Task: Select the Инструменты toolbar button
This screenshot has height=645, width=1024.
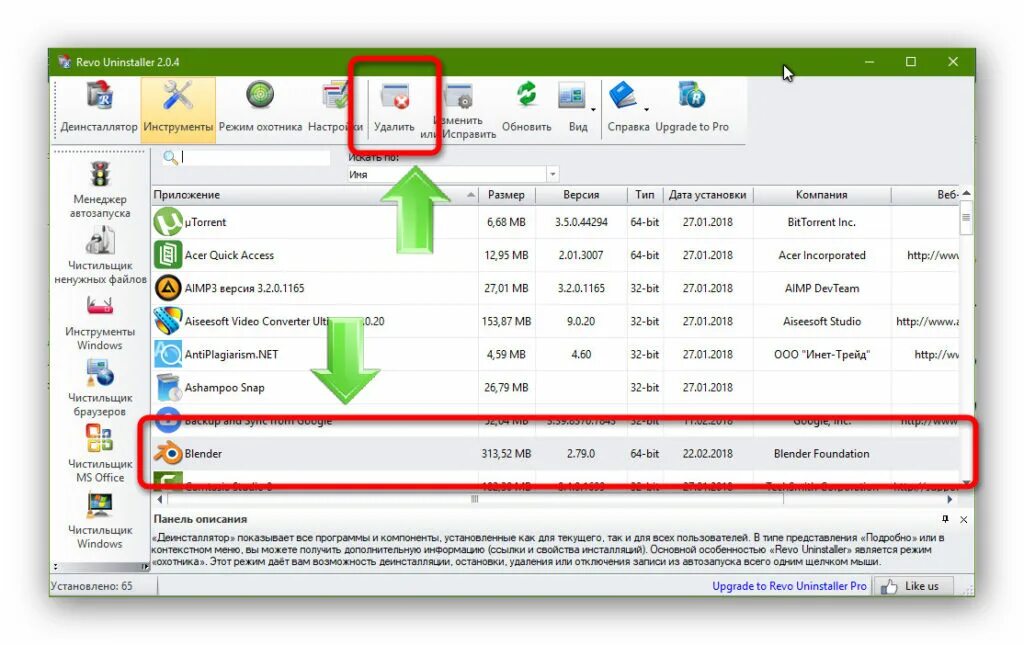Action: tap(178, 108)
